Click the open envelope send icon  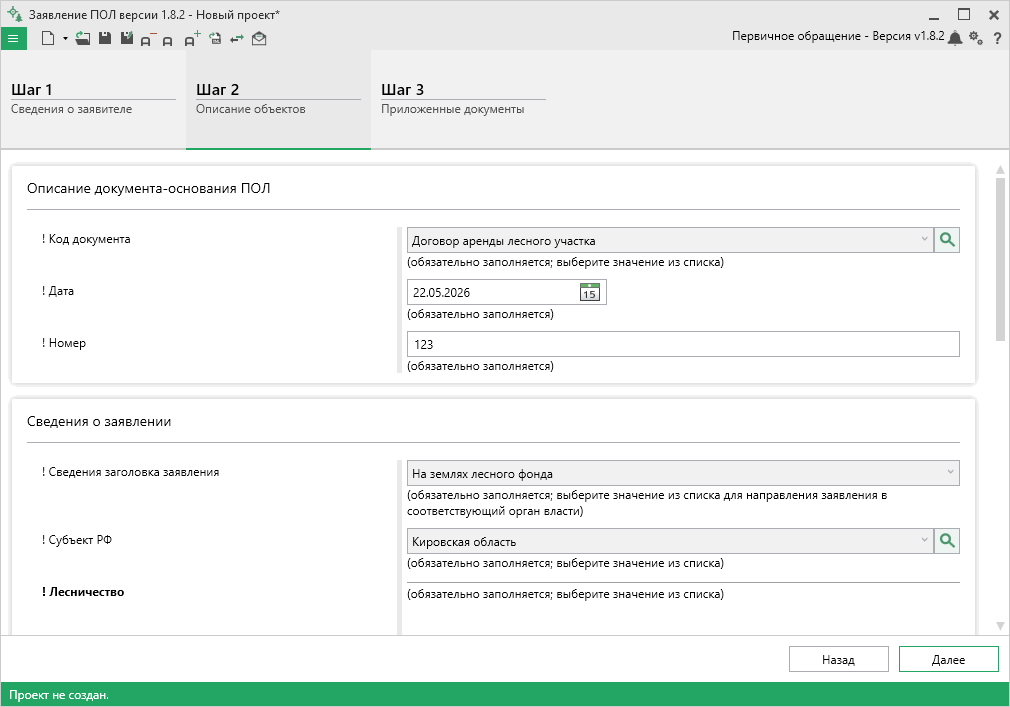259,39
